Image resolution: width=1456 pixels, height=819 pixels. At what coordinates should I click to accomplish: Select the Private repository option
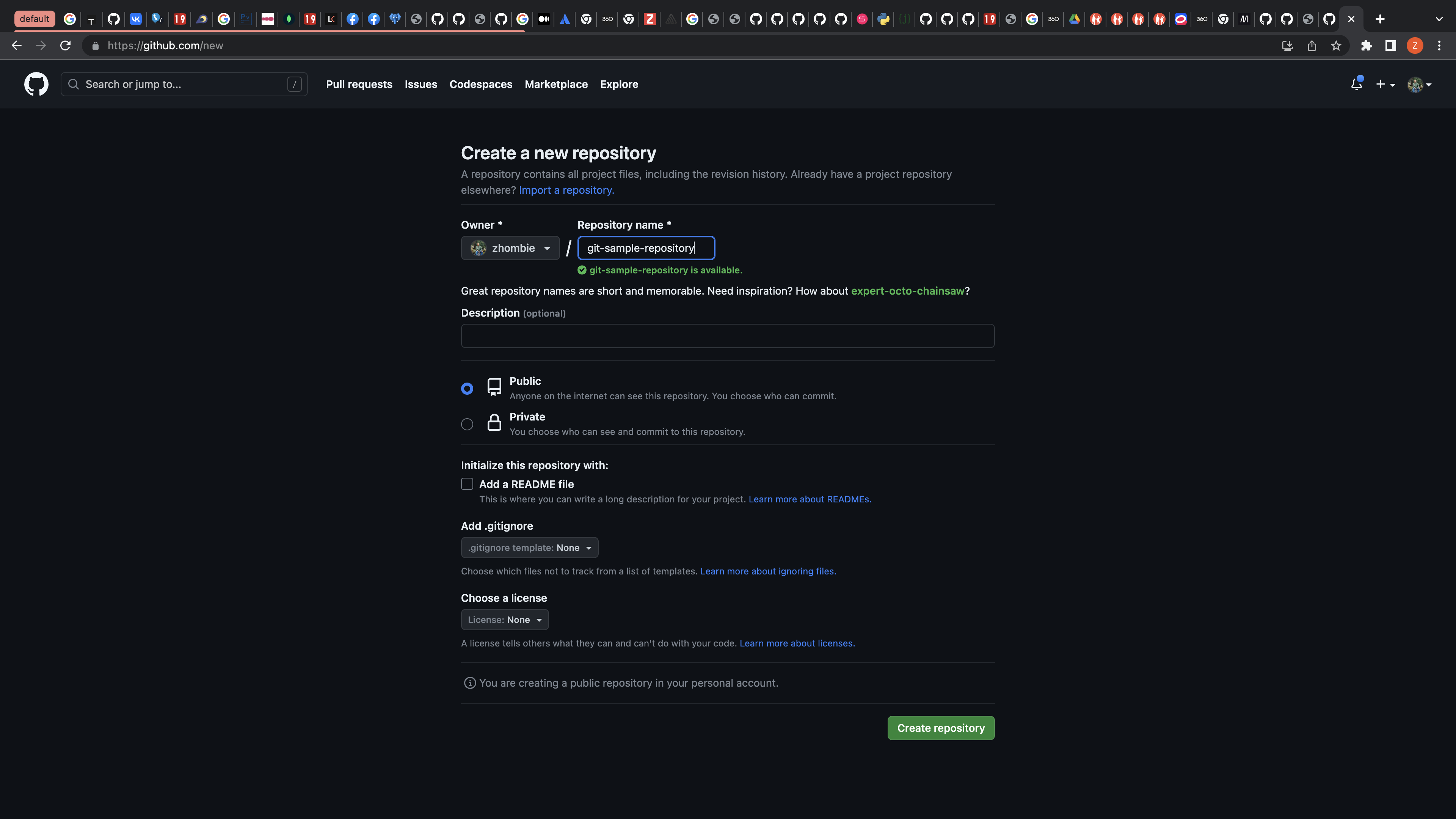(x=467, y=424)
